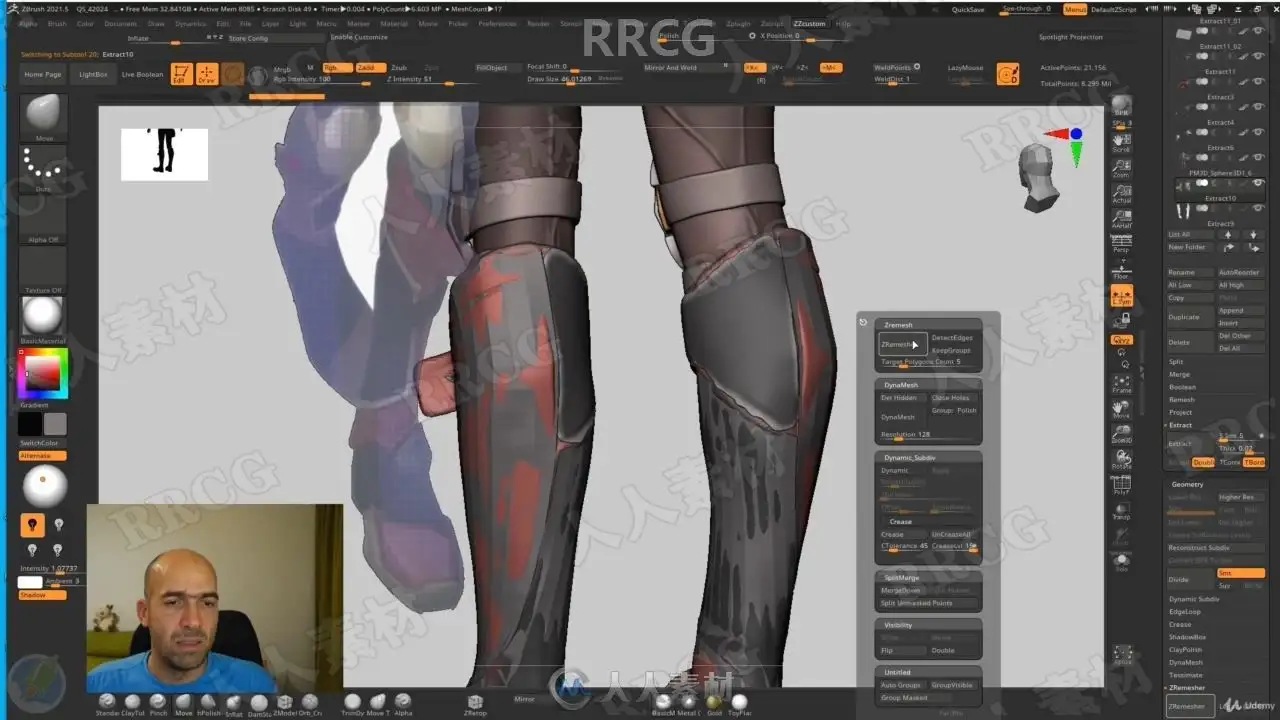Click the LightBox button
This screenshot has width=1280, height=720.
coord(93,74)
